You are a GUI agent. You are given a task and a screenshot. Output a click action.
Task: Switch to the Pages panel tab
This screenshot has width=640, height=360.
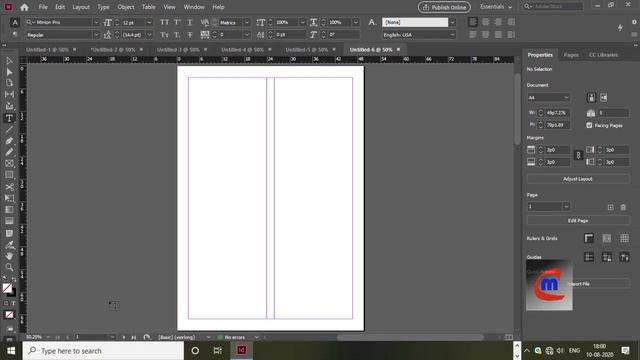pyautogui.click(x=571, y=55)
